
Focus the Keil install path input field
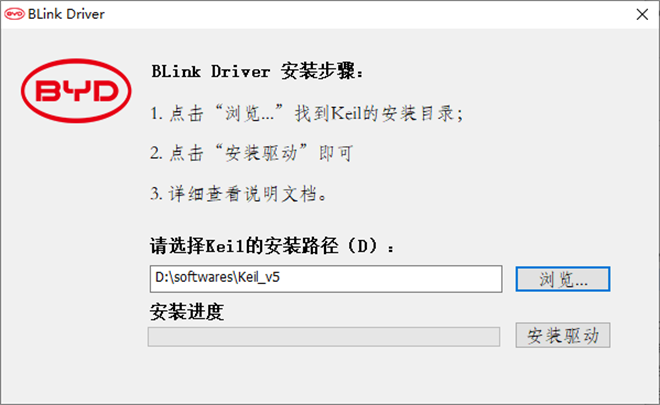pos(326,279)
